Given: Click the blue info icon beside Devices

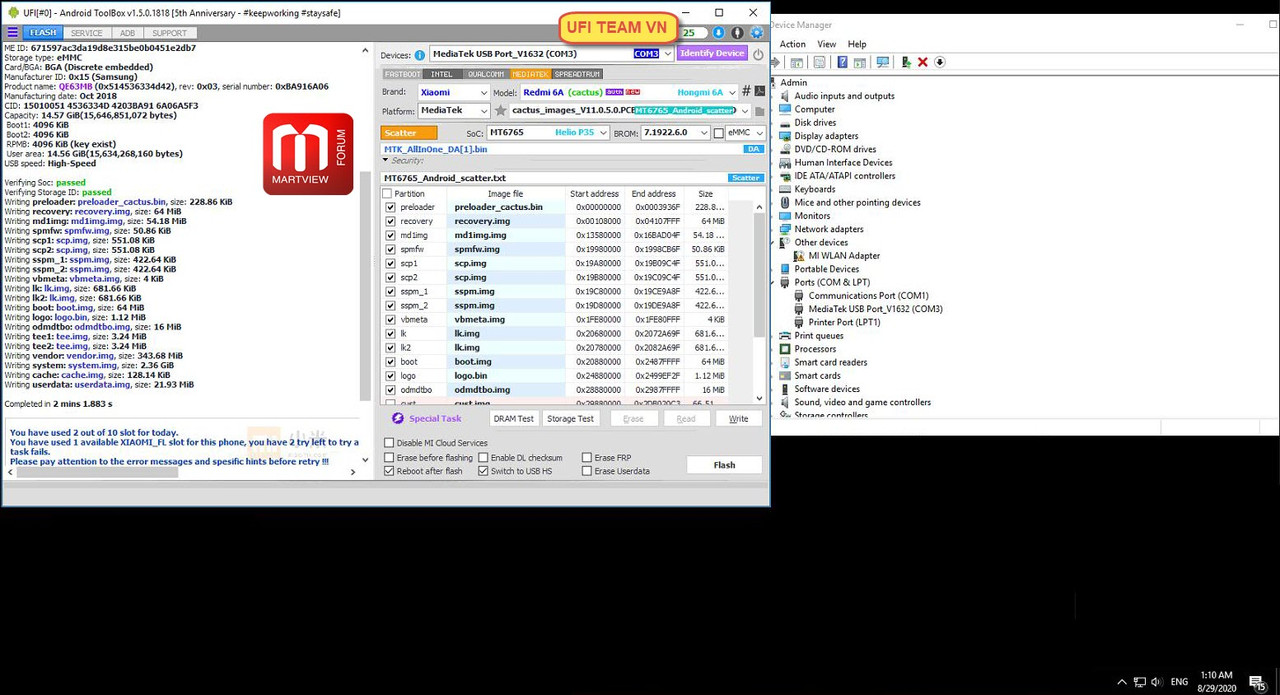Looking at the screenshot, I should (x=420, y=55).
